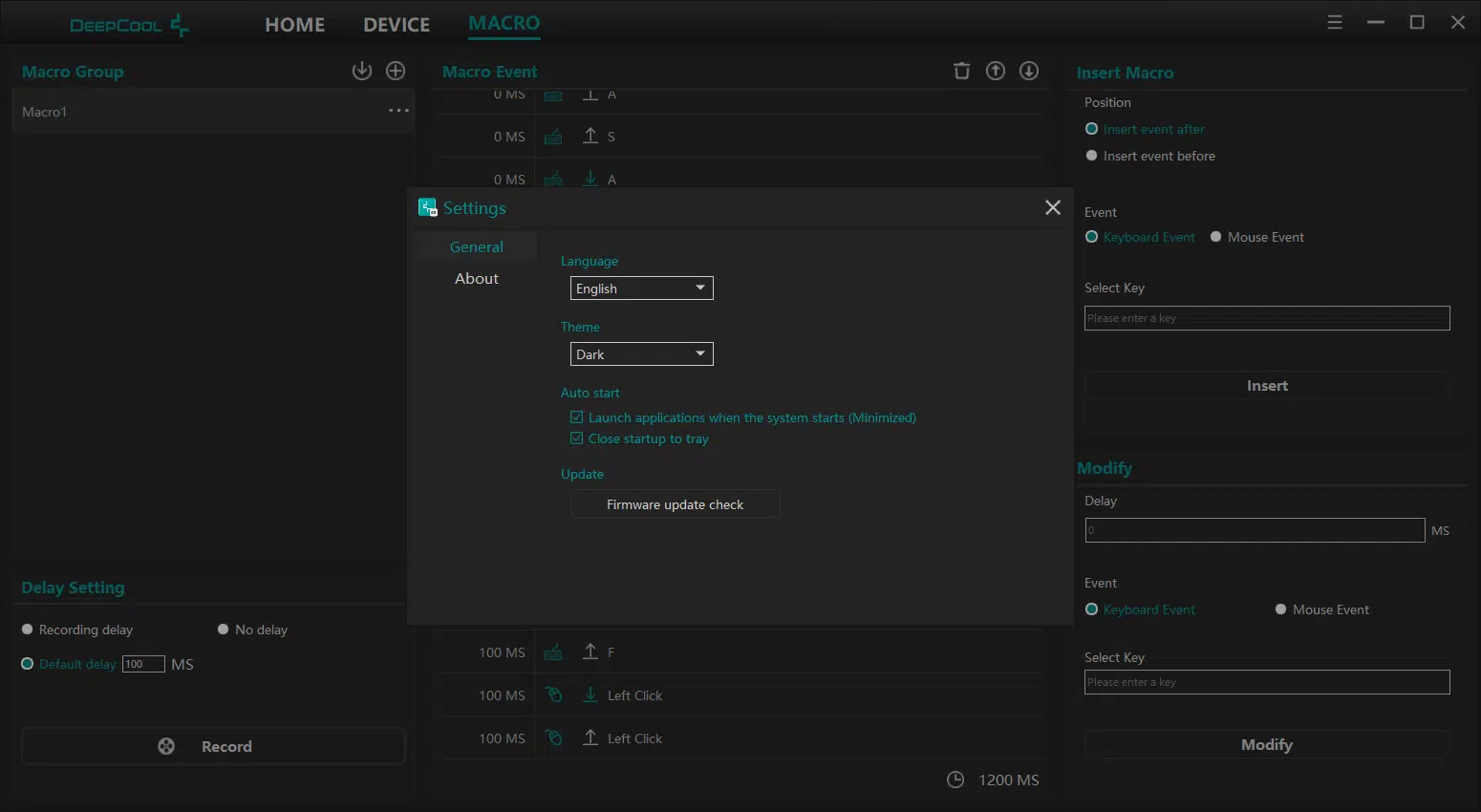Open the Language dropdown set to English

[x=641, y=288]
